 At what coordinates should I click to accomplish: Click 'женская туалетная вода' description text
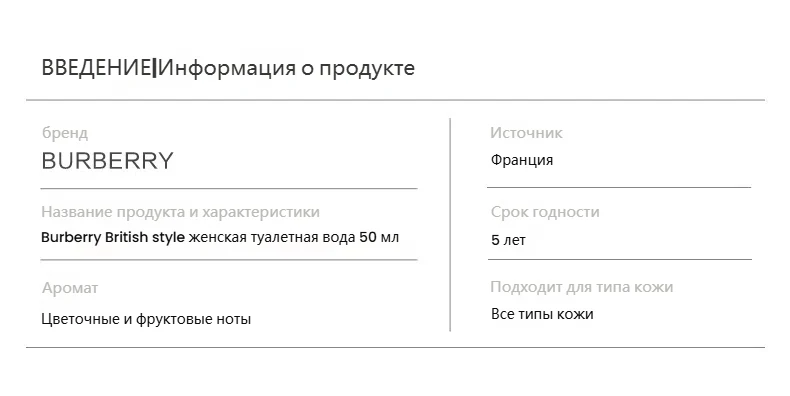pyautogui.click(x=272, y=237)
